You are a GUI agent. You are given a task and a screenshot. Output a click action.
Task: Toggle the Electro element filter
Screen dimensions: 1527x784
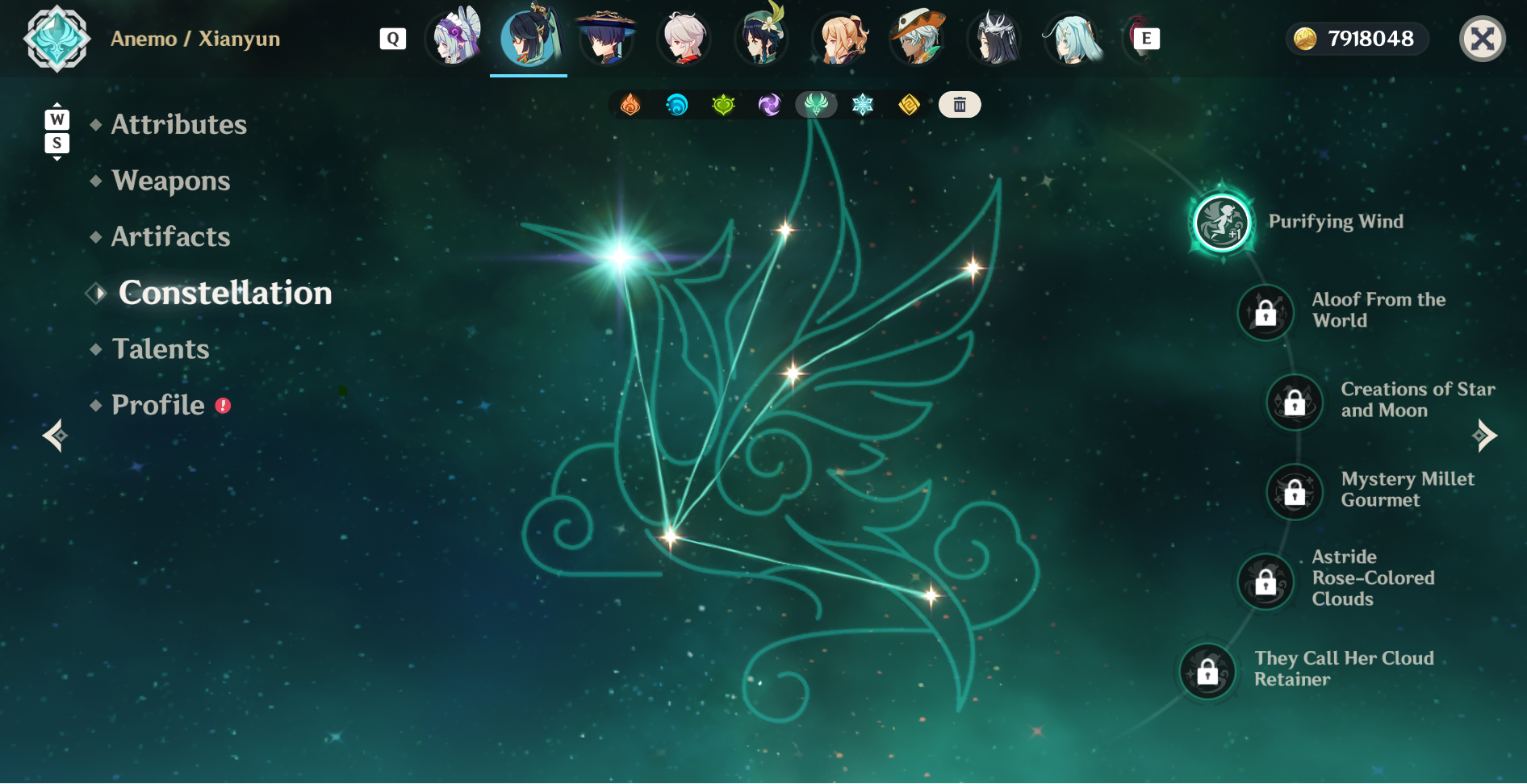[770, 105]
